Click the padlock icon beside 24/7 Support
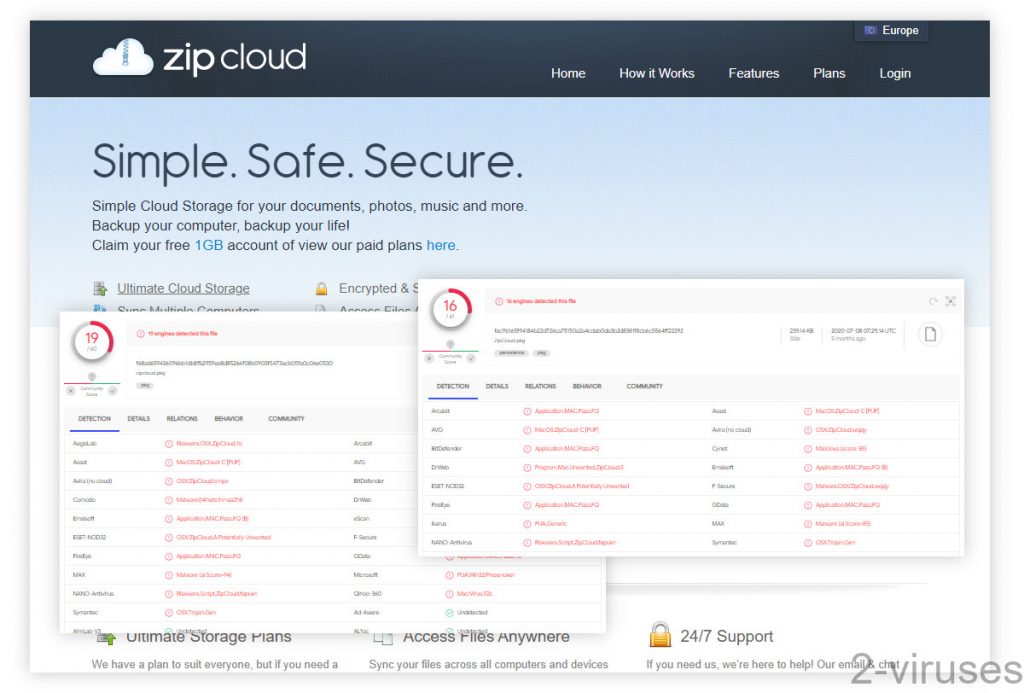 [x=659, y=635]
